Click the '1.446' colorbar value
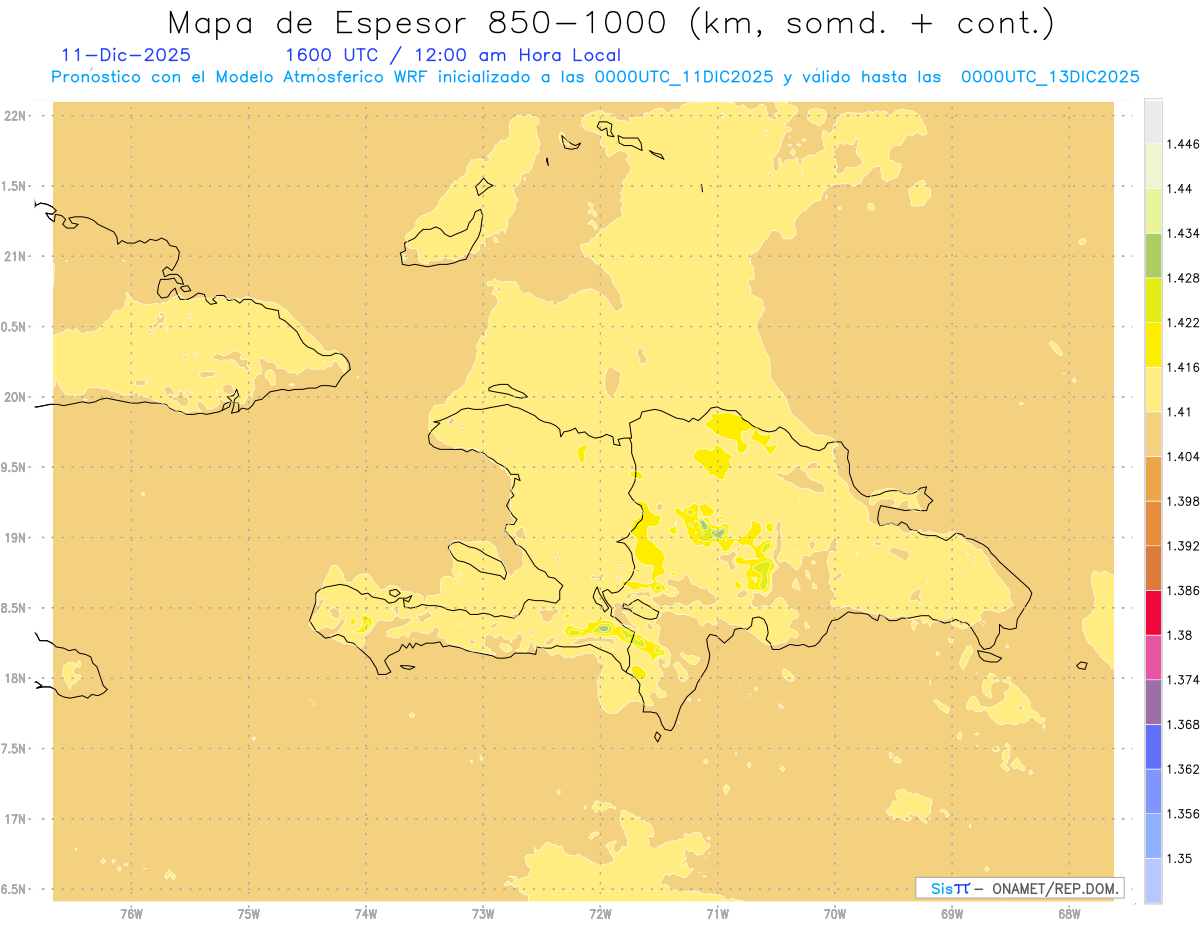Screen dimensions: 1200x927 click(1185, 144)
